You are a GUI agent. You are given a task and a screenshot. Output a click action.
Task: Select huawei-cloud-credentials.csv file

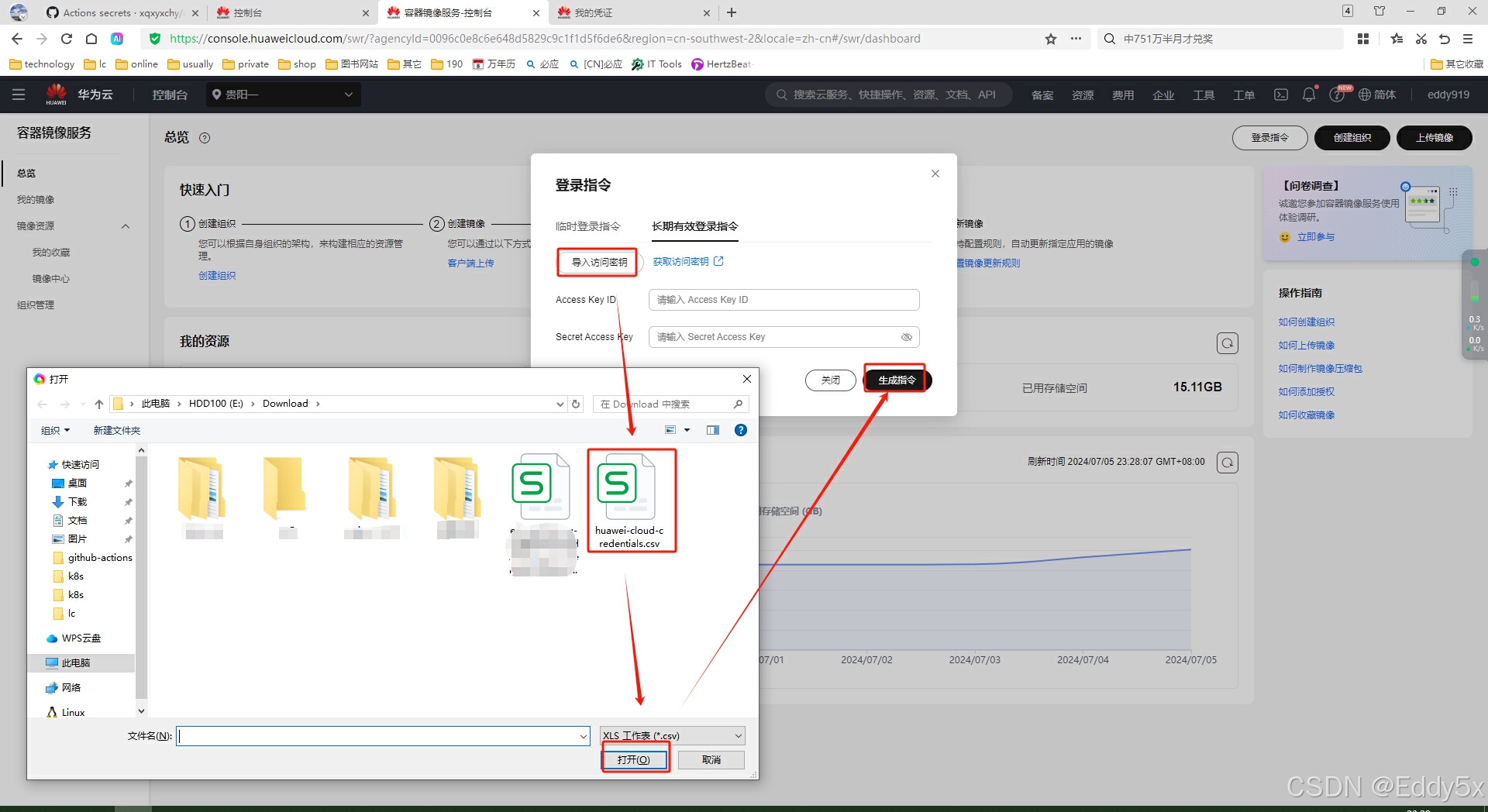click(x=630, y=501)
